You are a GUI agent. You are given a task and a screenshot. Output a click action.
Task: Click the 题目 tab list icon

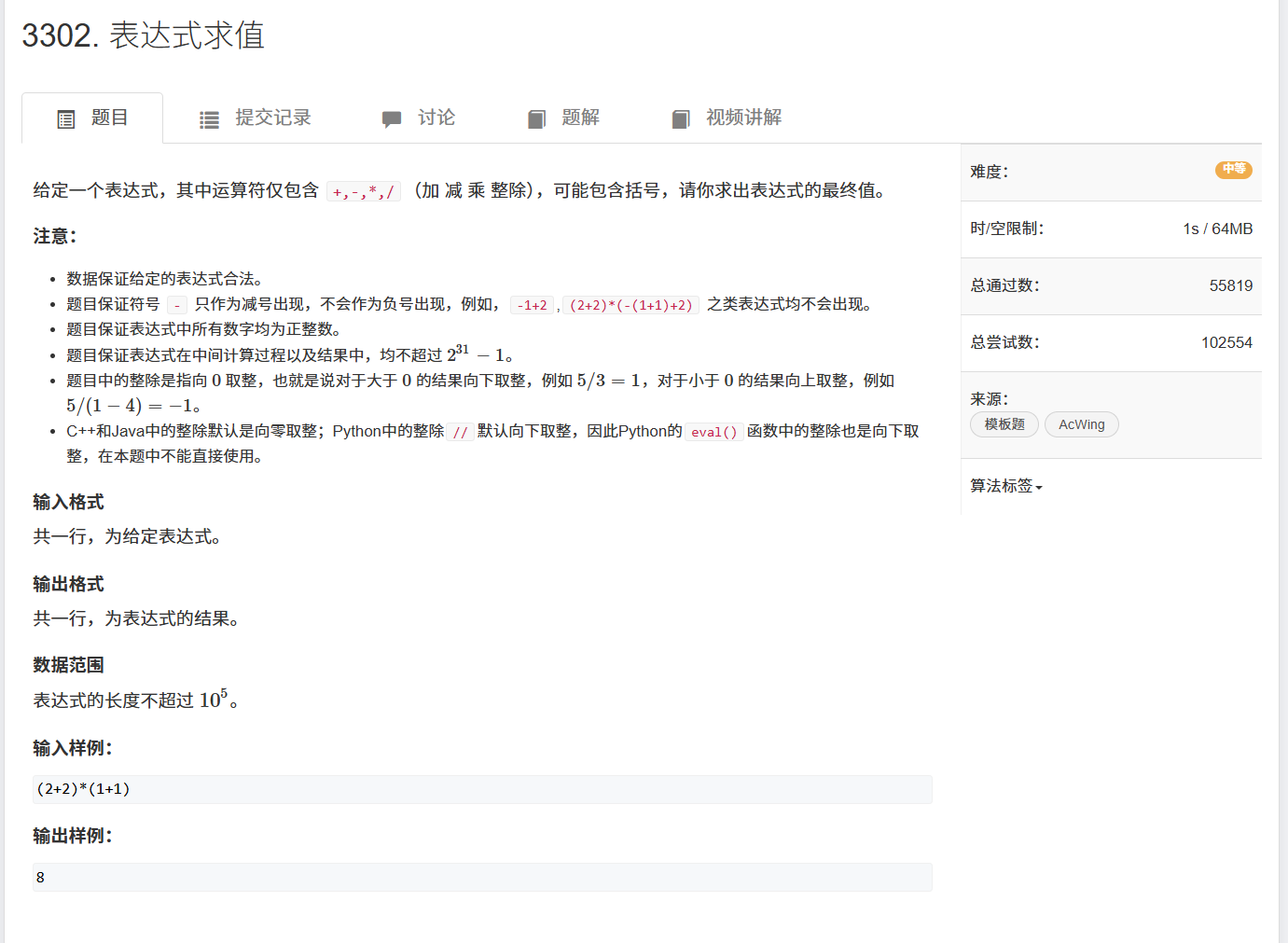tap(66, 119)
